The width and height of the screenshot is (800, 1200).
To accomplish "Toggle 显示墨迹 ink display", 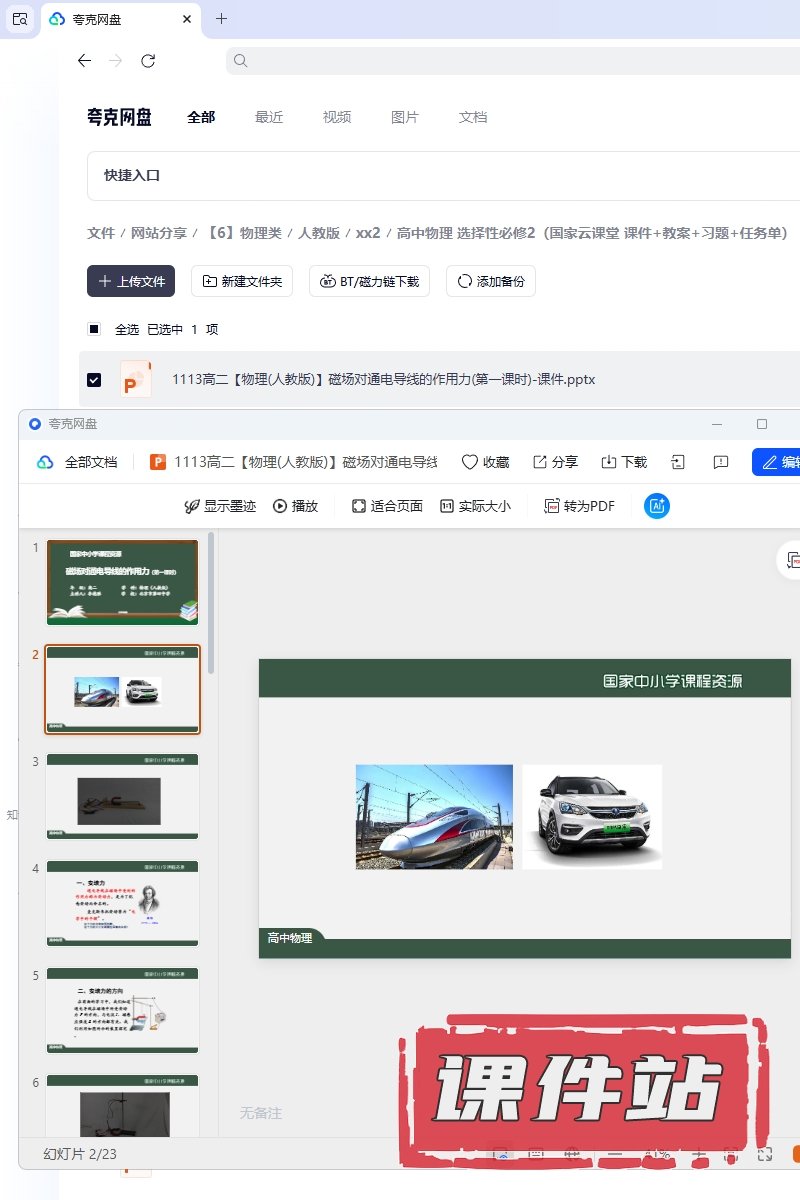I will [220, 506].
